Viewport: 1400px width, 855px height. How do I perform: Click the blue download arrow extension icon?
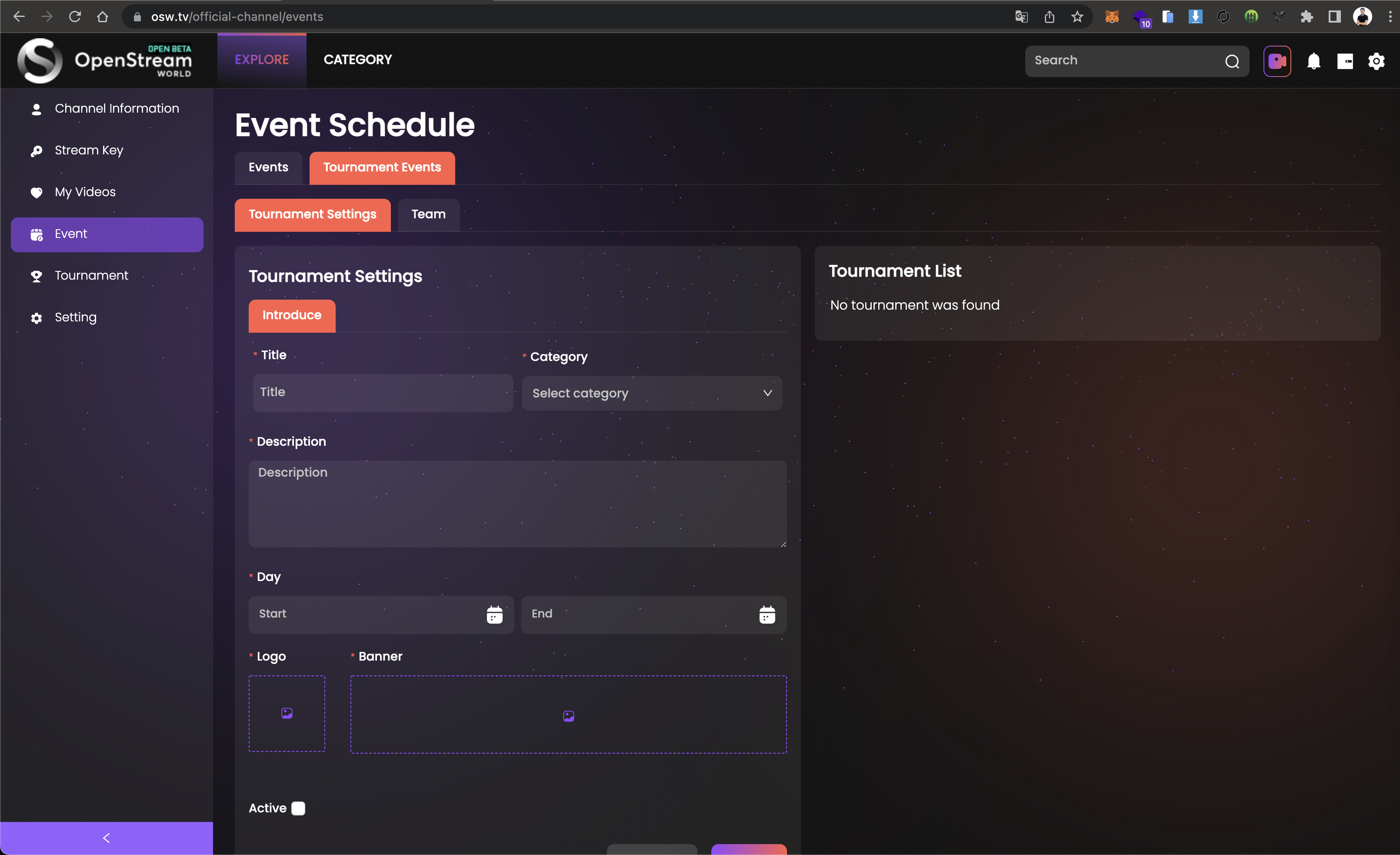pos(1196,17)
